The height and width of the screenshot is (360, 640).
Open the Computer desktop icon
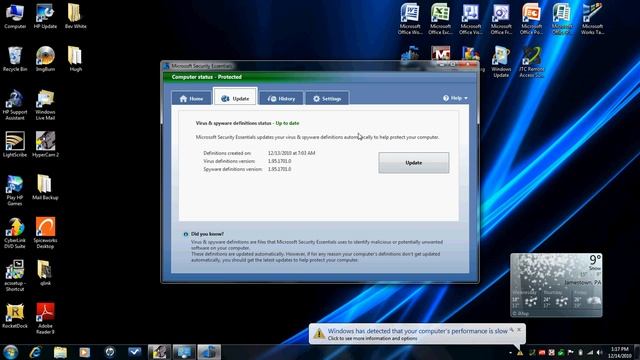point(15,16)
